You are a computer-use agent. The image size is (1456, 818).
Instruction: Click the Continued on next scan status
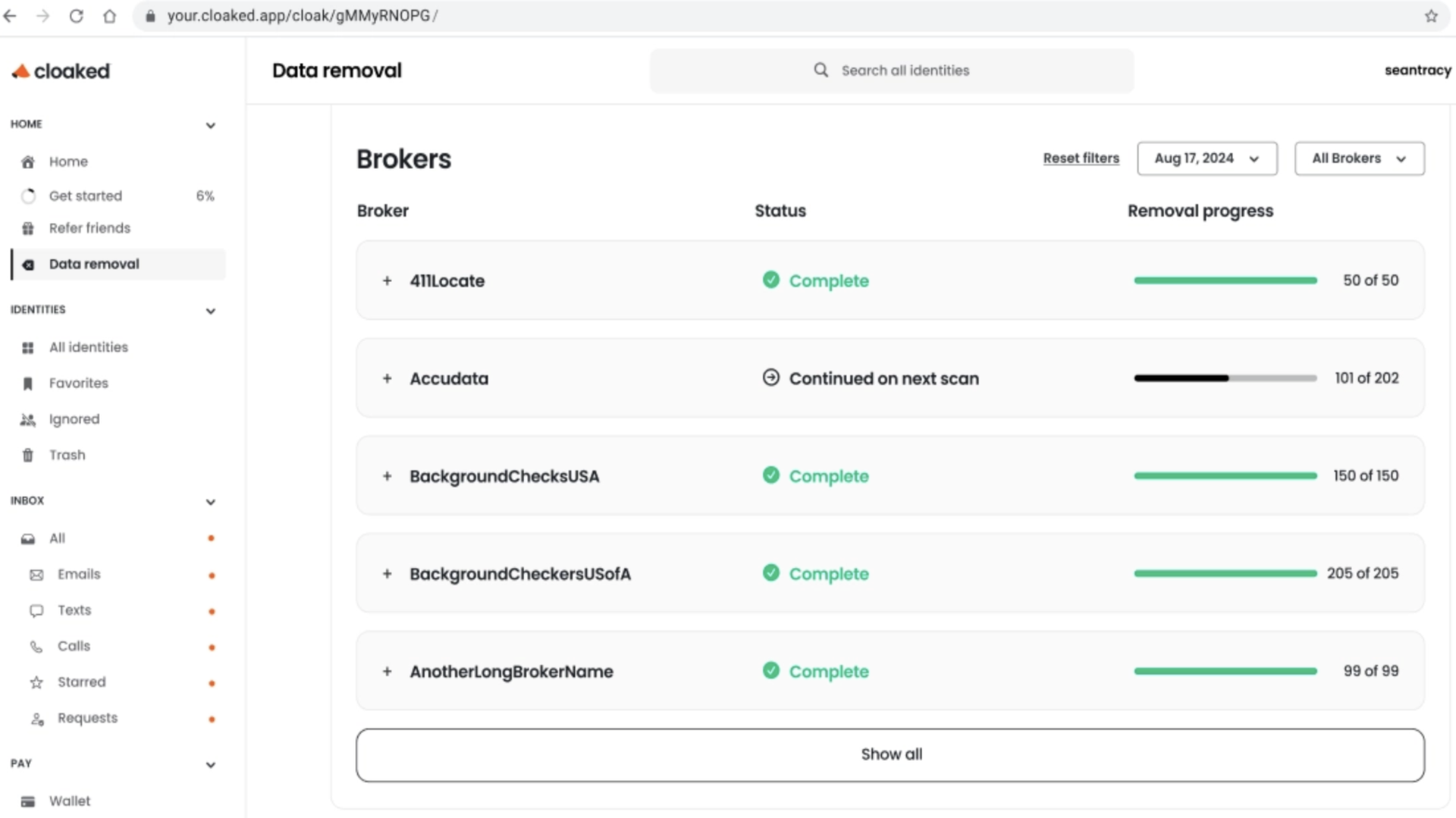[871, 378]
